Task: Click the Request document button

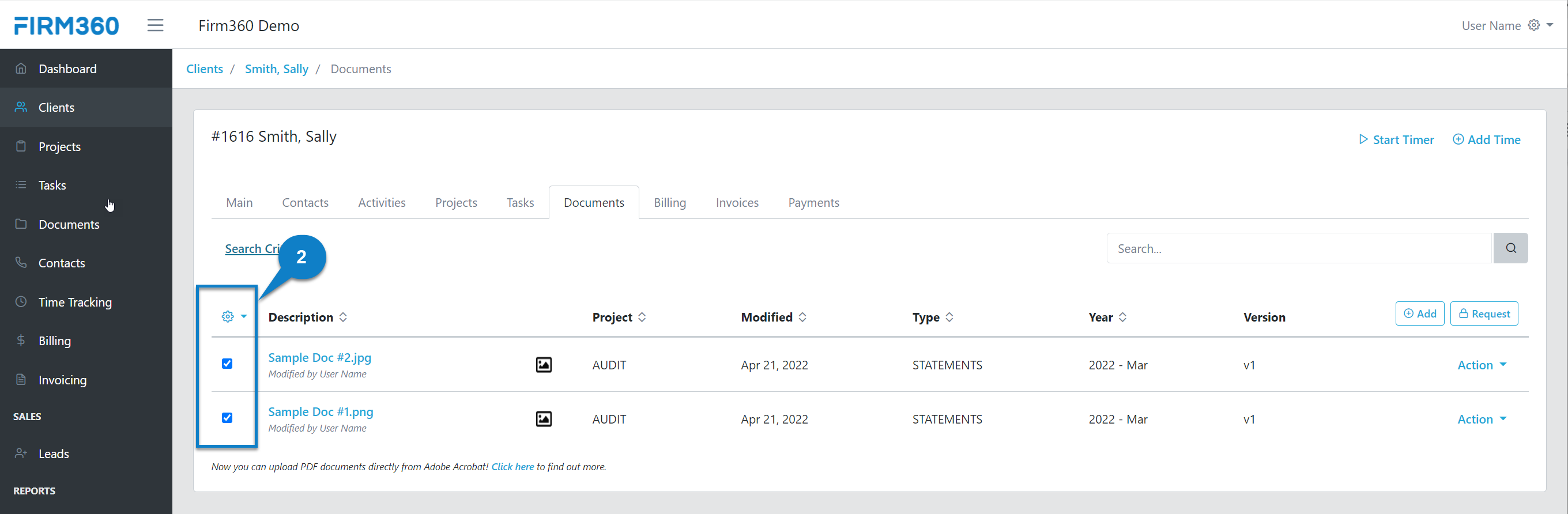Action: [x=1484, y=313]
